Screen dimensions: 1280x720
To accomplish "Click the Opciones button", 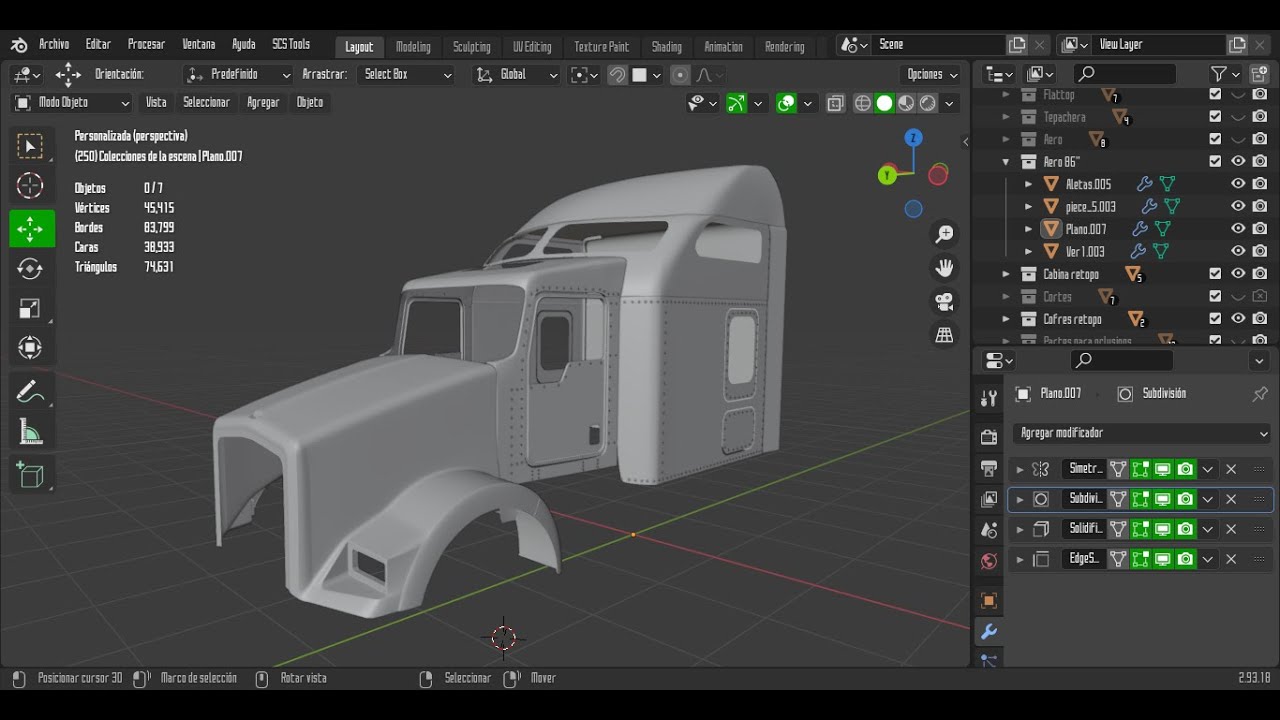I will 933,74.
